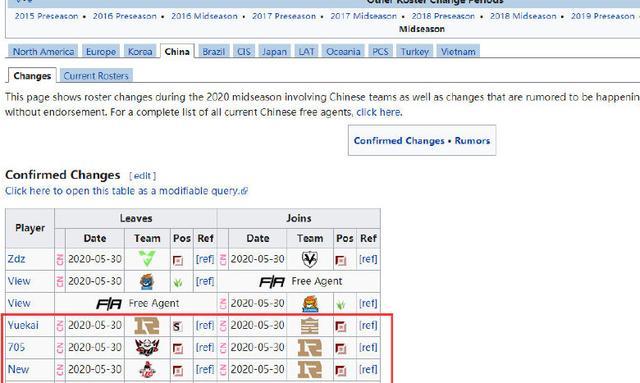Open the 2018 Preseason roster changes link
Image resolution: width=640 pixels, height=383 pixels.
pyautogui.click(x=443, y=16)
